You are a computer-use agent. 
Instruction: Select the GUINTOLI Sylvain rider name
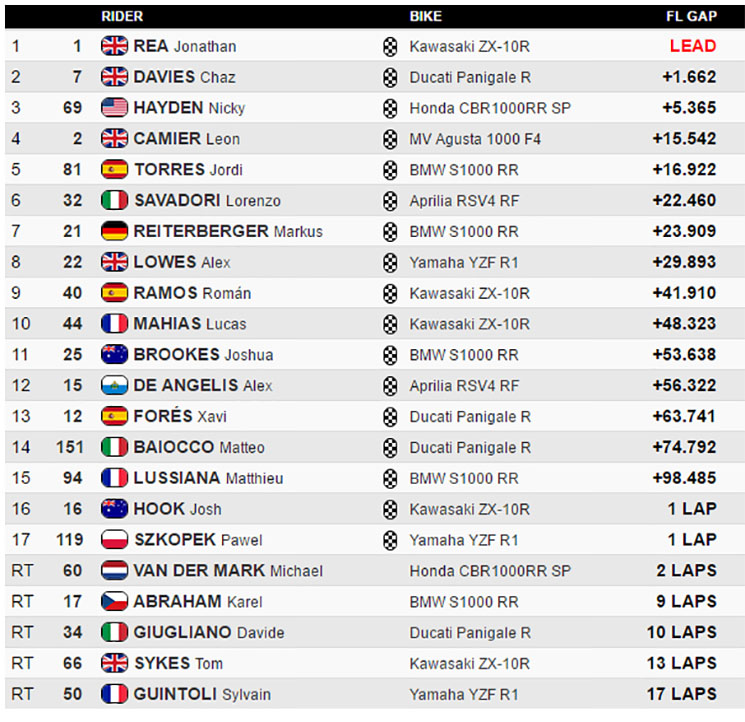(202, 694)
